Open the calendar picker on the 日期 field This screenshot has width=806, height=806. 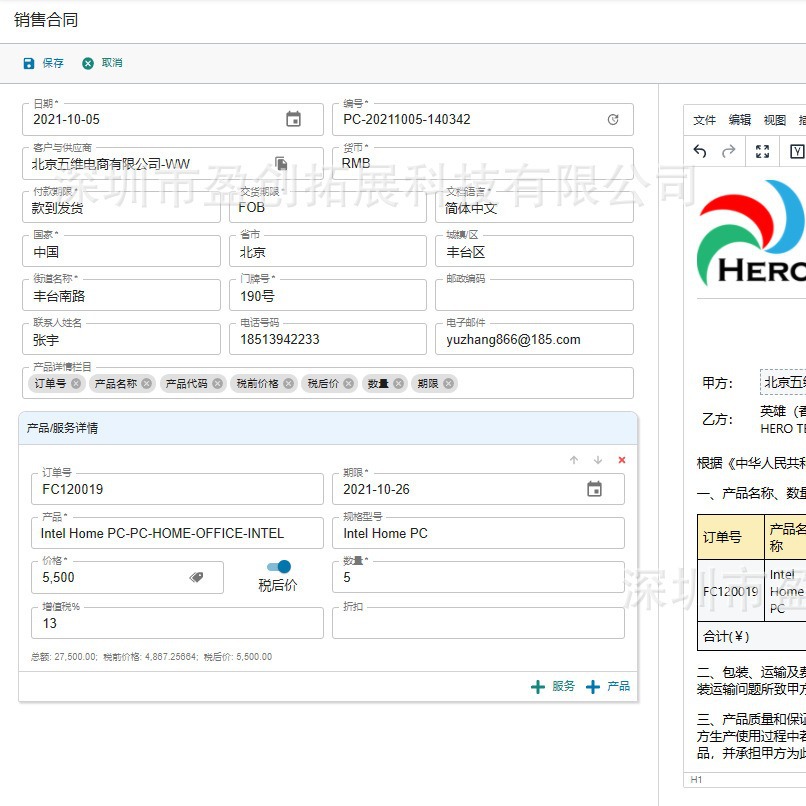point(295,117)
